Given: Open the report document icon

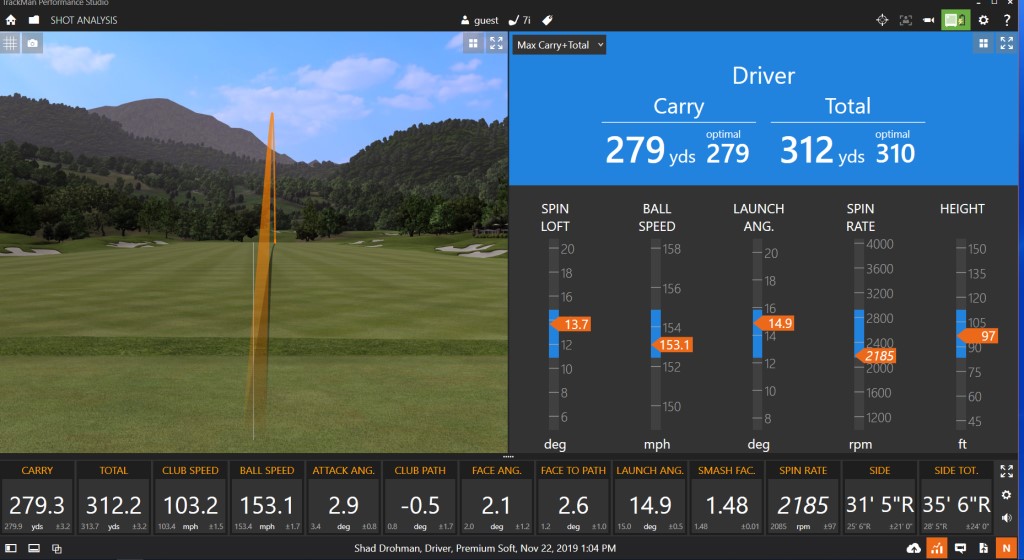Looking at the screenshot, I should click(x=983, y=548).
